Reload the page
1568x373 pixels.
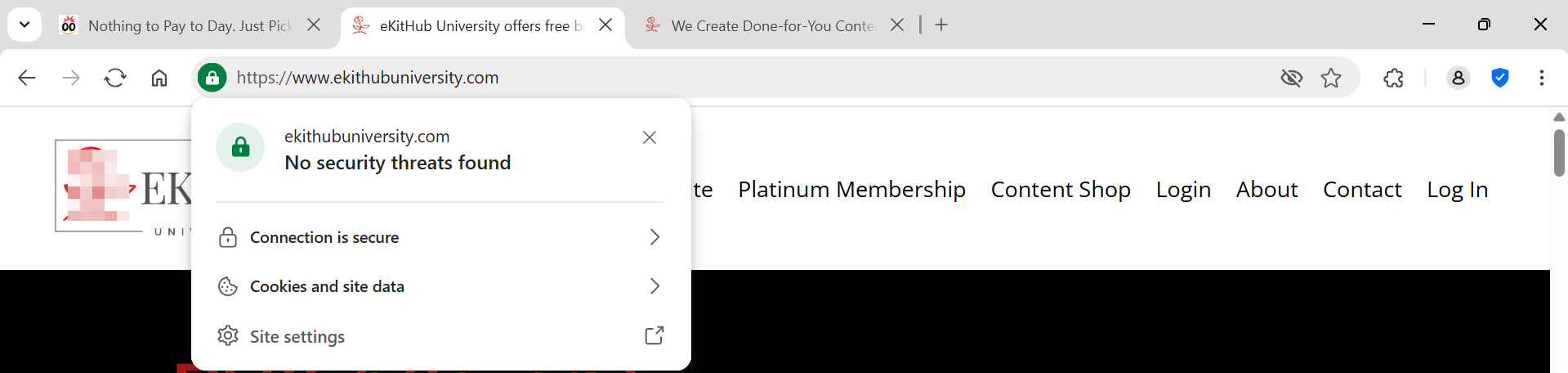pos(115,78)
